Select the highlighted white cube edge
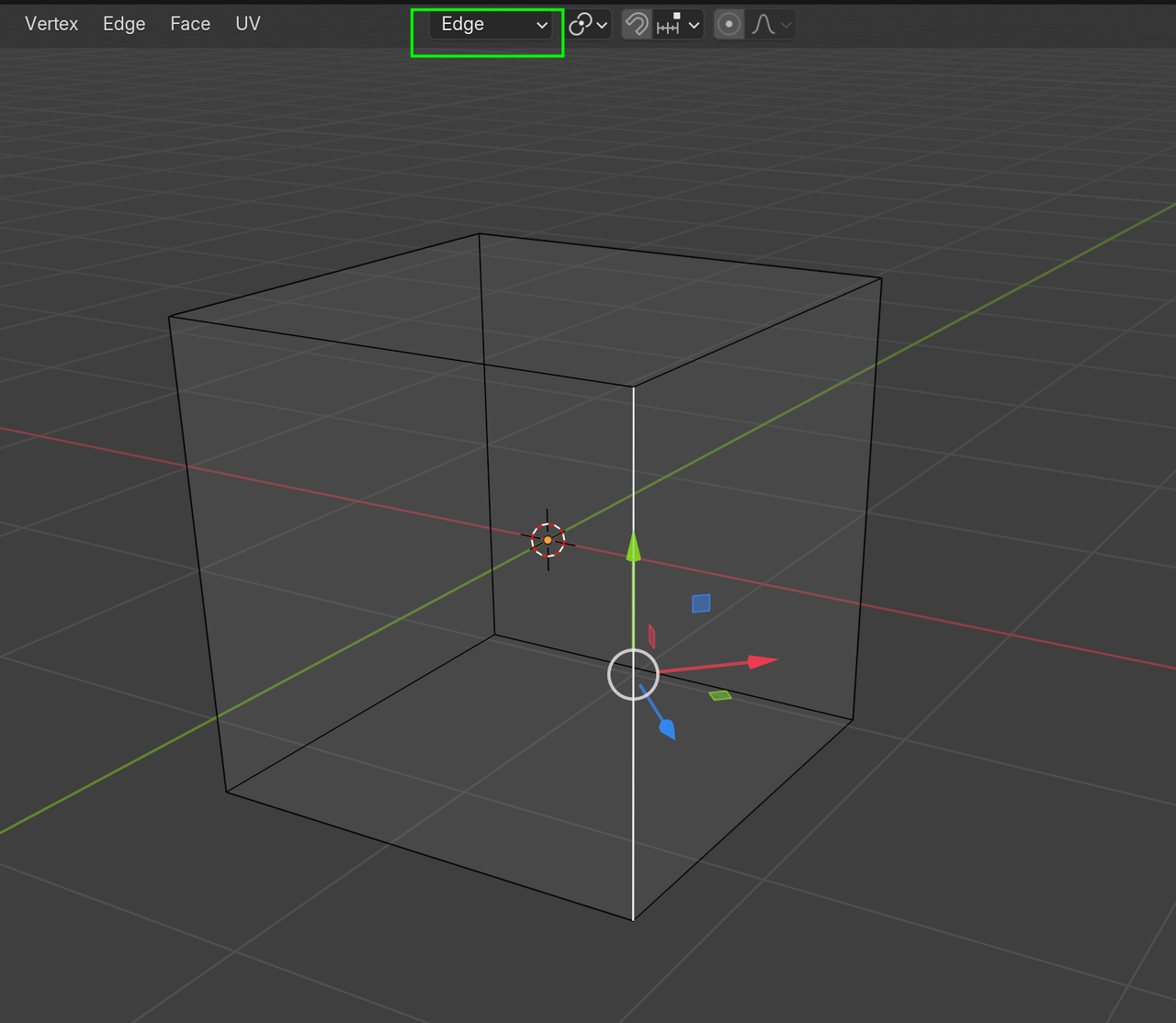This screenshot has width=1176, height=1023. (x=633, y=790)
